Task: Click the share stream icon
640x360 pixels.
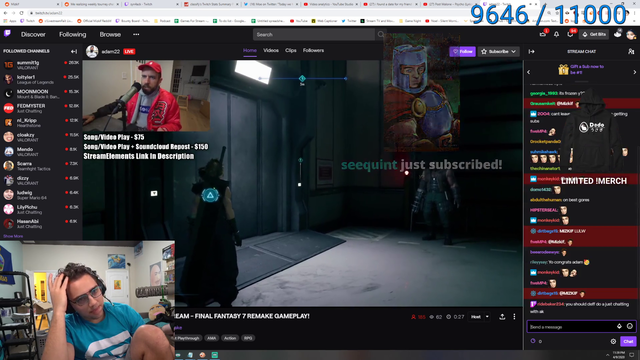Action: click(502, 317)
